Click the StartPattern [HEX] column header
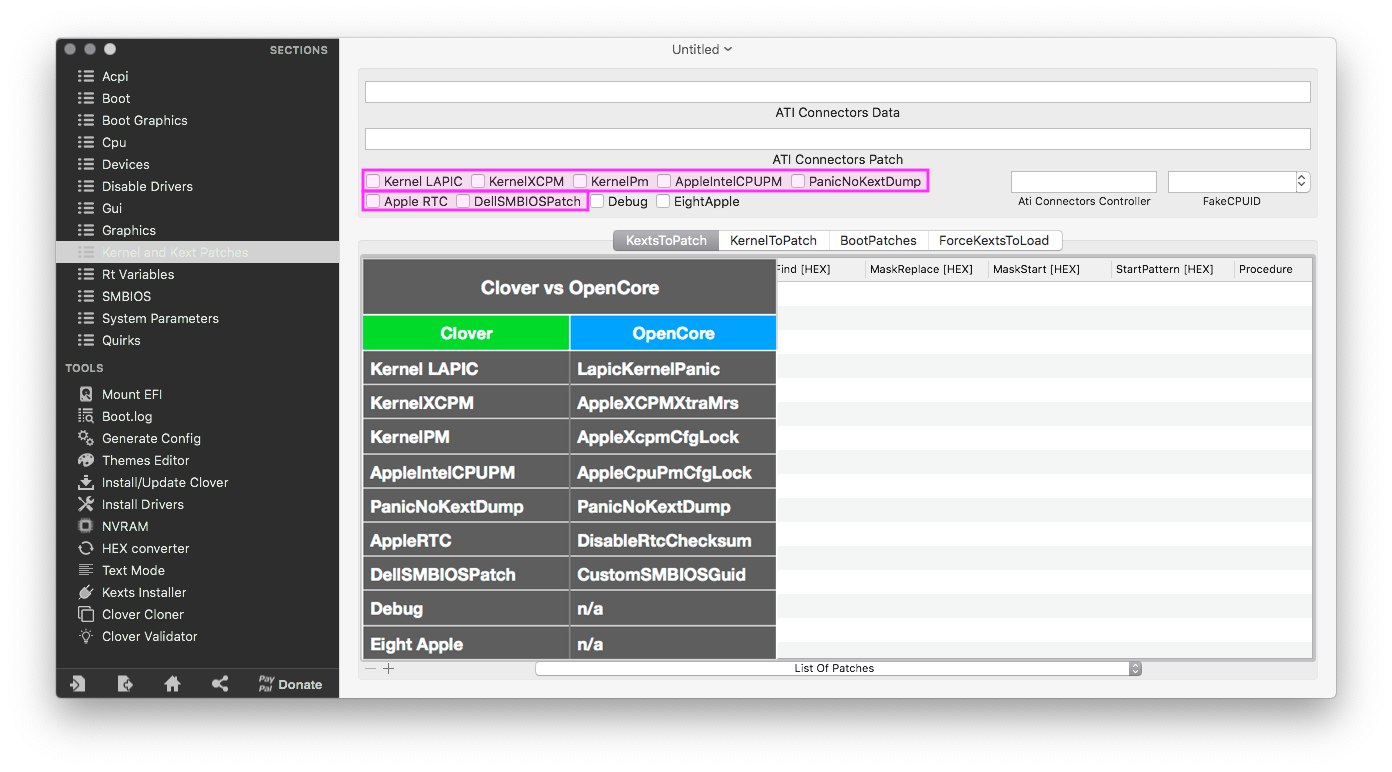The image size is (1392, 772). (x=1172, y=269)
